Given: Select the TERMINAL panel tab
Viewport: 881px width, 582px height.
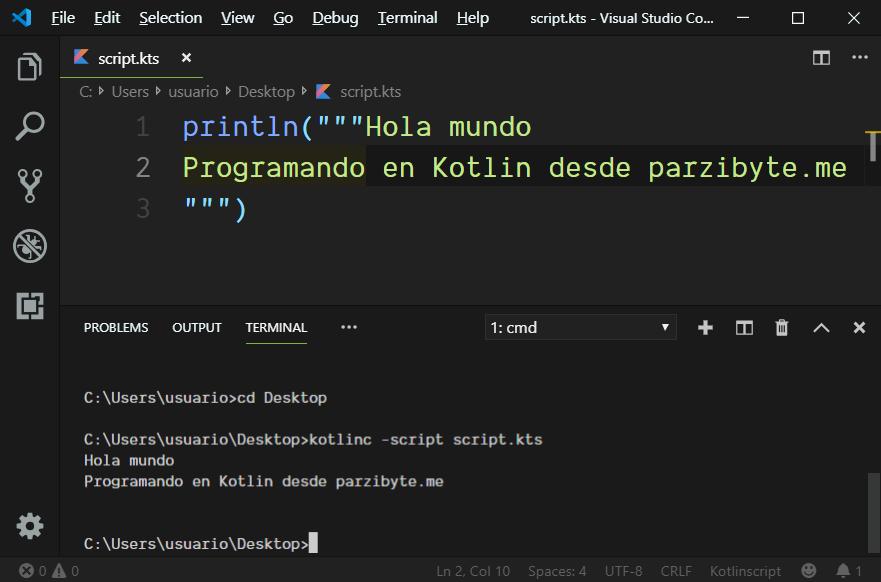Looking at the screenshot, I should pyautogui.click(x=276, y=328).
